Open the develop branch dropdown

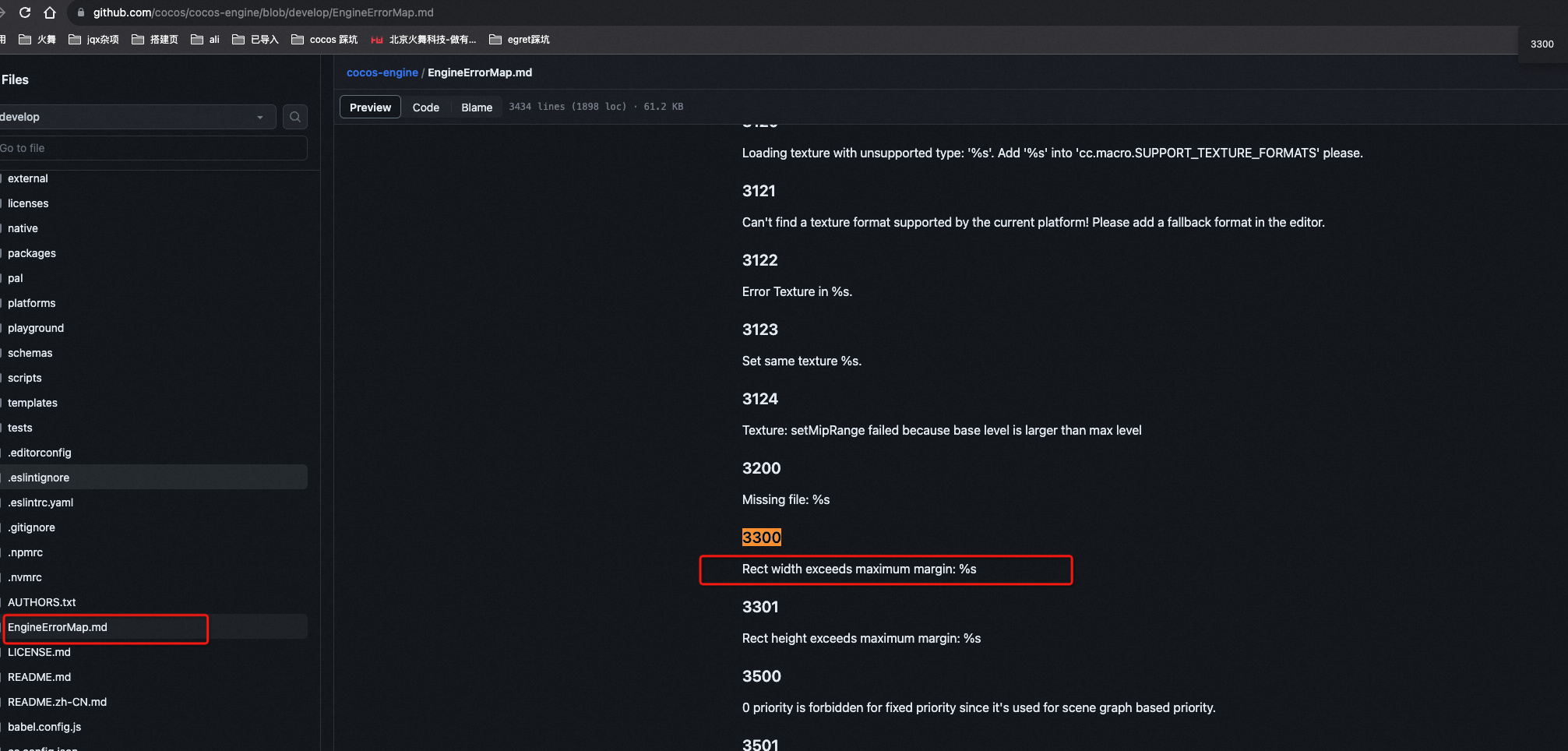[x=136, y=117]
